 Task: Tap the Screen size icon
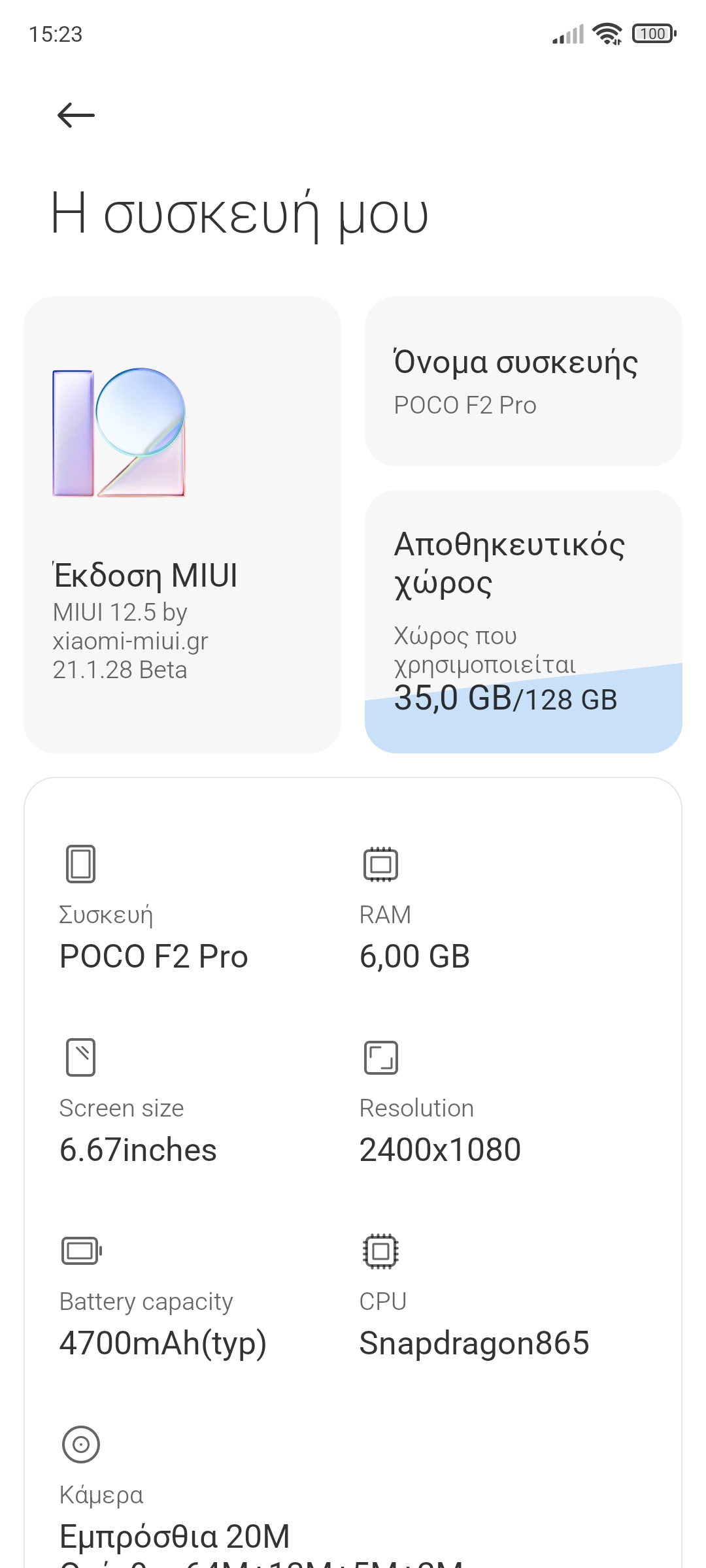pyautogui.click(x=81, y=1056)
